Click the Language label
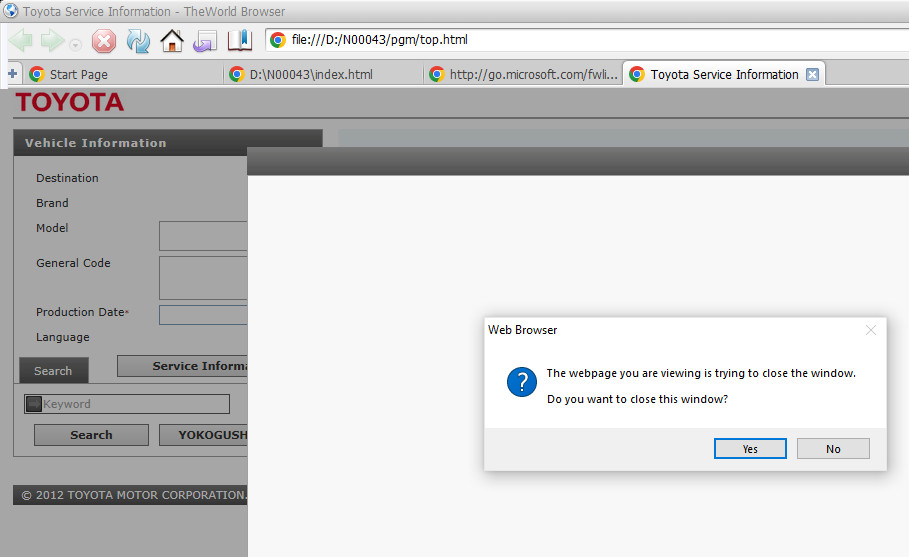Screen dimensions: 909x557 [x=63, y=337]
